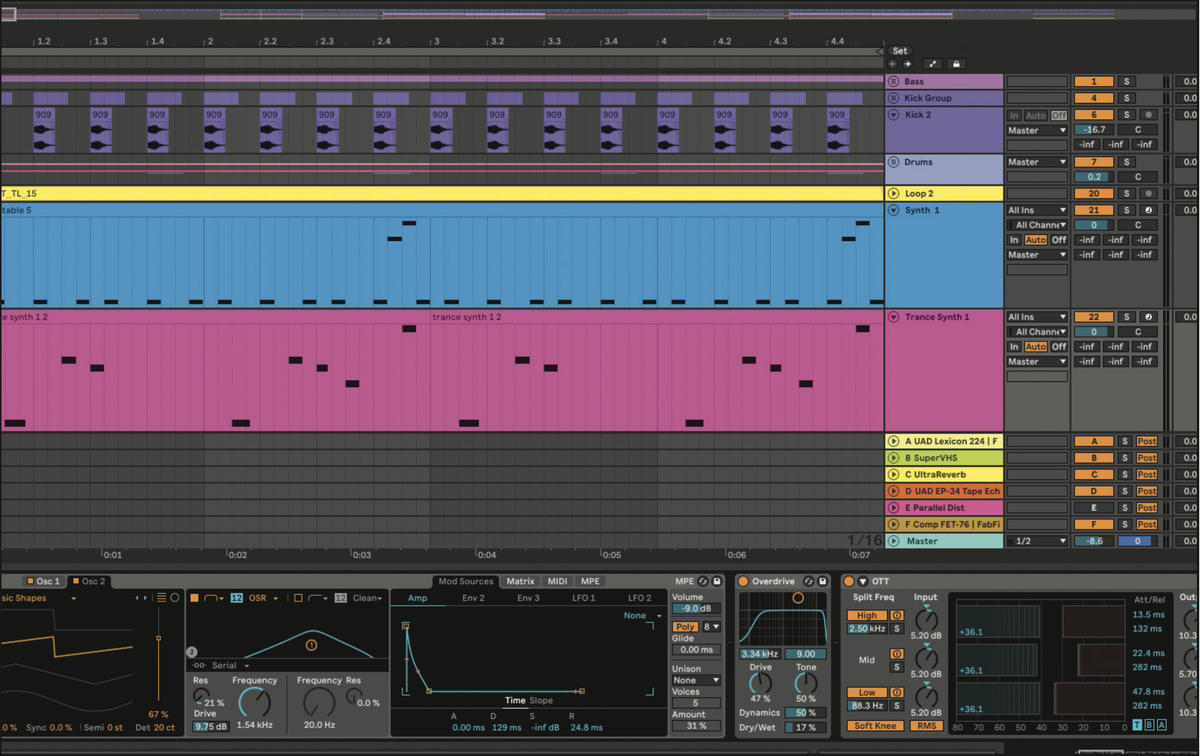
Task: Click the hot-swap icon on the MPE device panel
Action: (702, 581)
